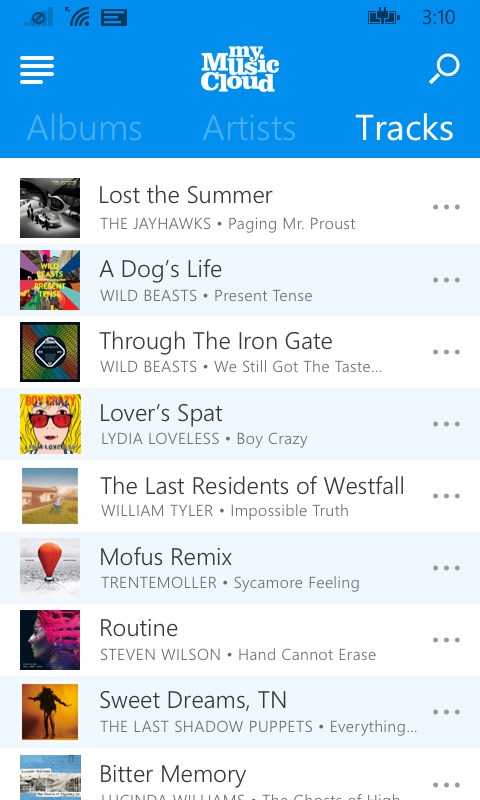Open options for Lost the Summer
This screenshot has width=480, height=800.
pyautogui.click(x=446, y=207)
